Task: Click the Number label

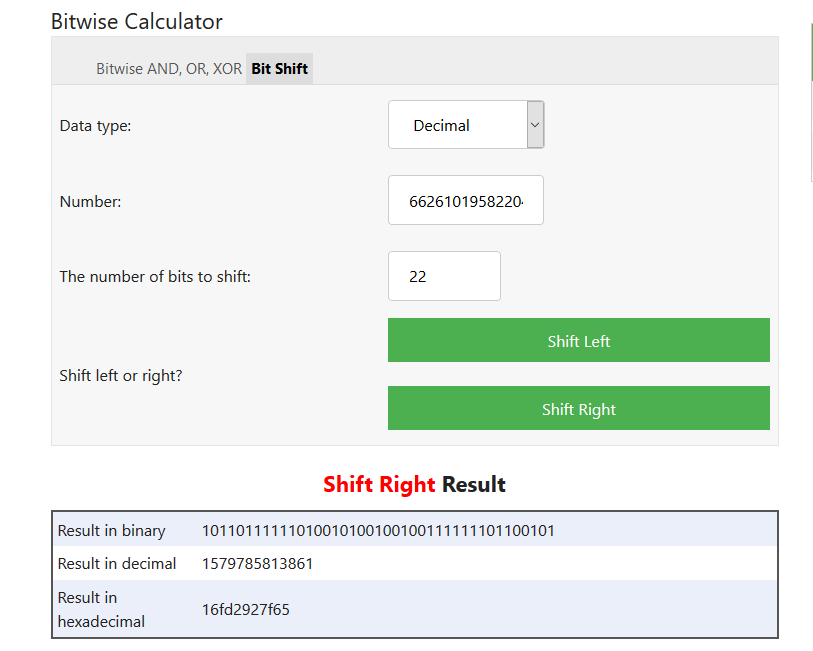Action: point(90,202)
